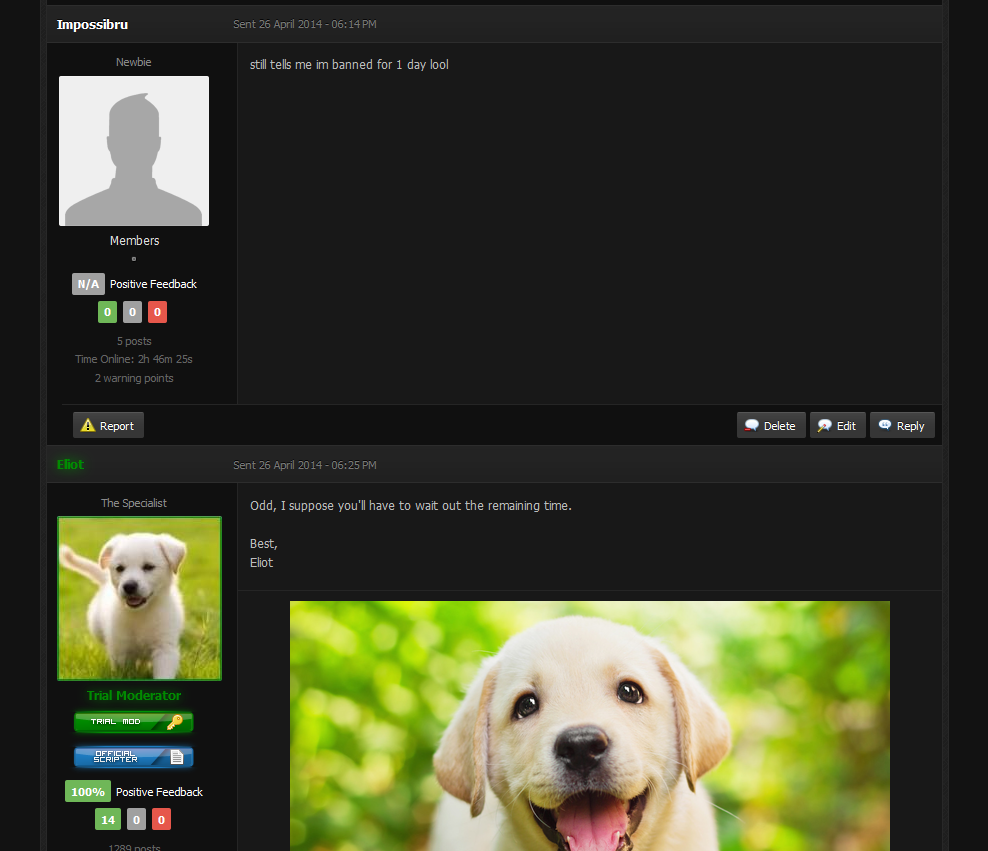Click message 'Odd, I suppose you'll have to wait'
The image size is (988, 851).
tap(411, 505)
